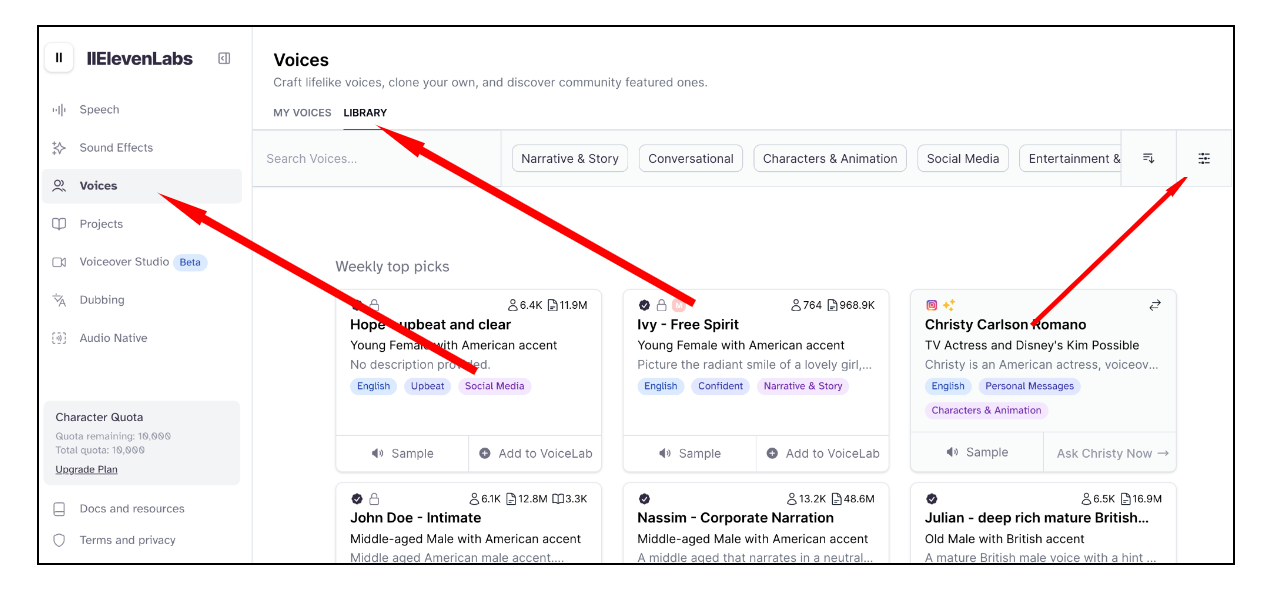Click the English tag on Hope card
Screen dimensions: 1280x602
coord(374,386)
